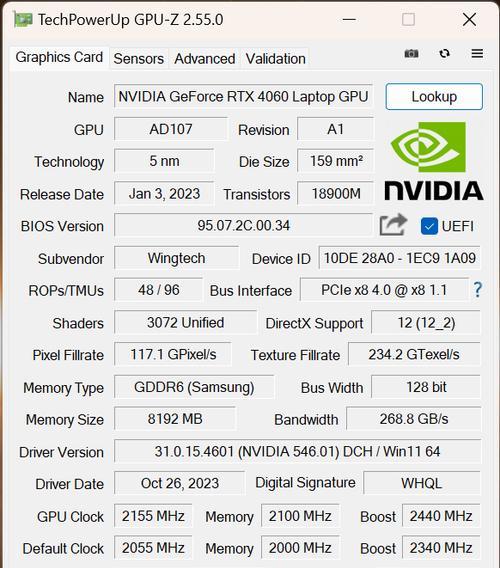The width and height of the screenshot is (500, 568).
Task: Click the refresh icon
Action: (x=445, y=54)
